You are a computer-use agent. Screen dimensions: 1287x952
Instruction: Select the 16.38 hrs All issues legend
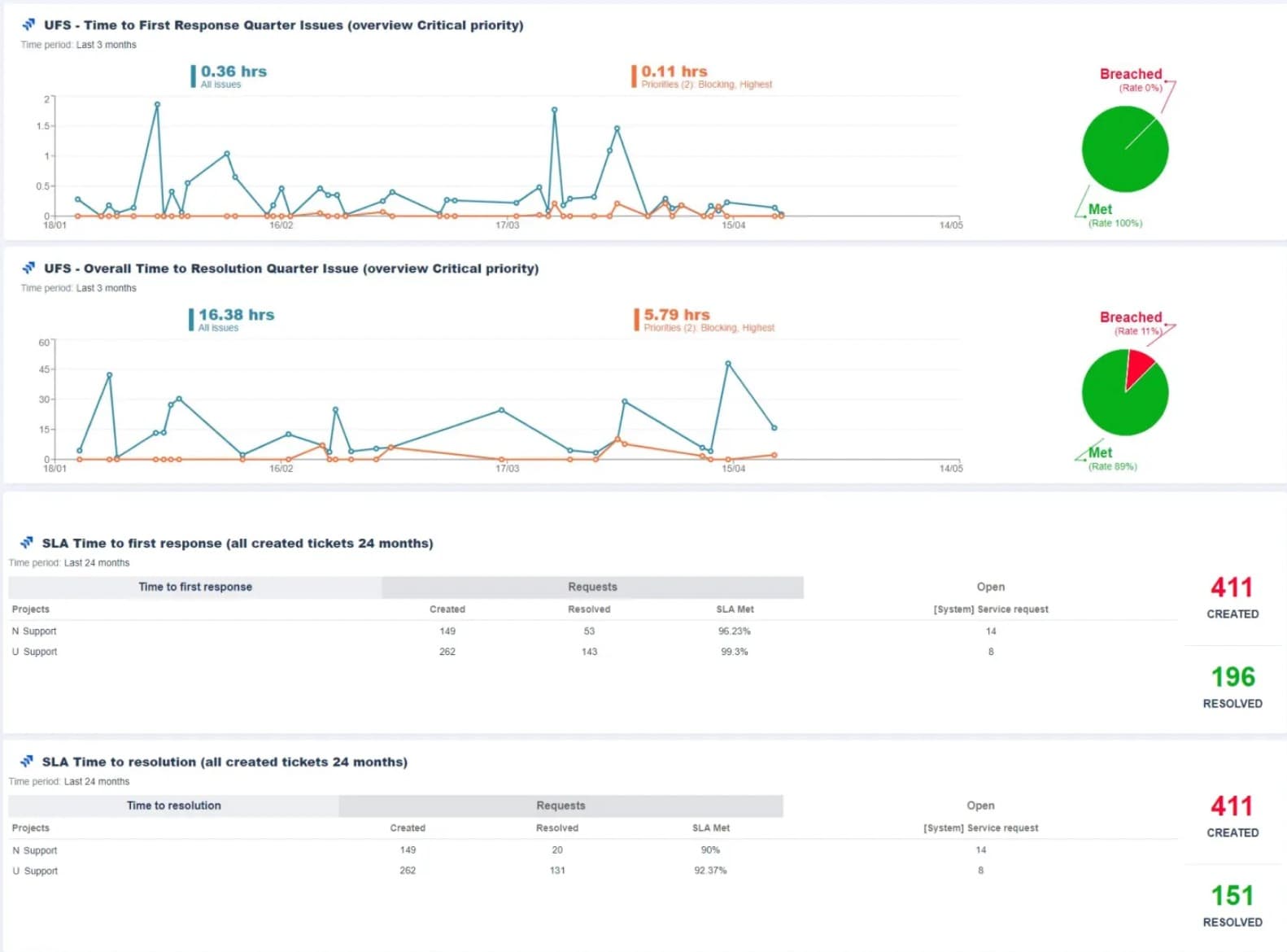click(x=233, y=319)
